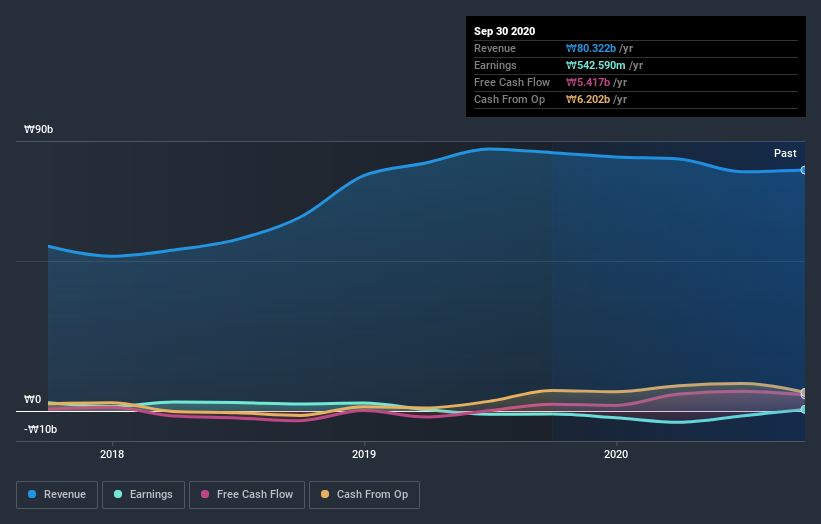The height and width of the screenshot is (524, 821).
Task: Click the Earnings row label in tooltip
Action: (x=495, y=65)
